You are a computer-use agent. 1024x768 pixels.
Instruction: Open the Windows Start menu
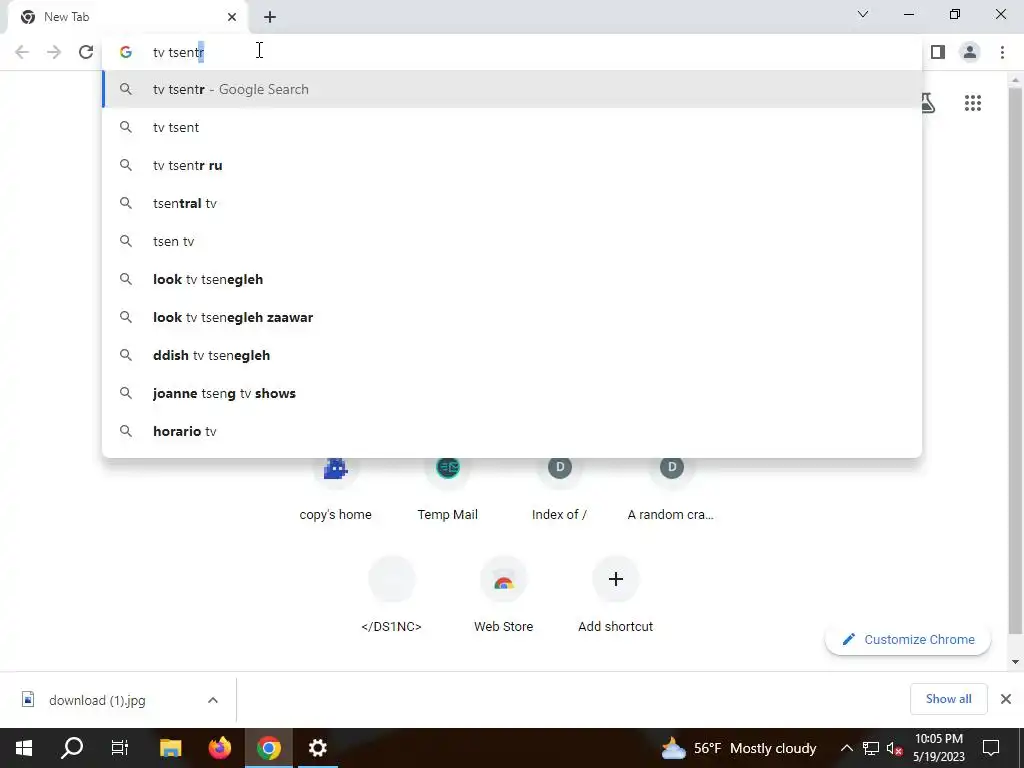click(24, 748)
